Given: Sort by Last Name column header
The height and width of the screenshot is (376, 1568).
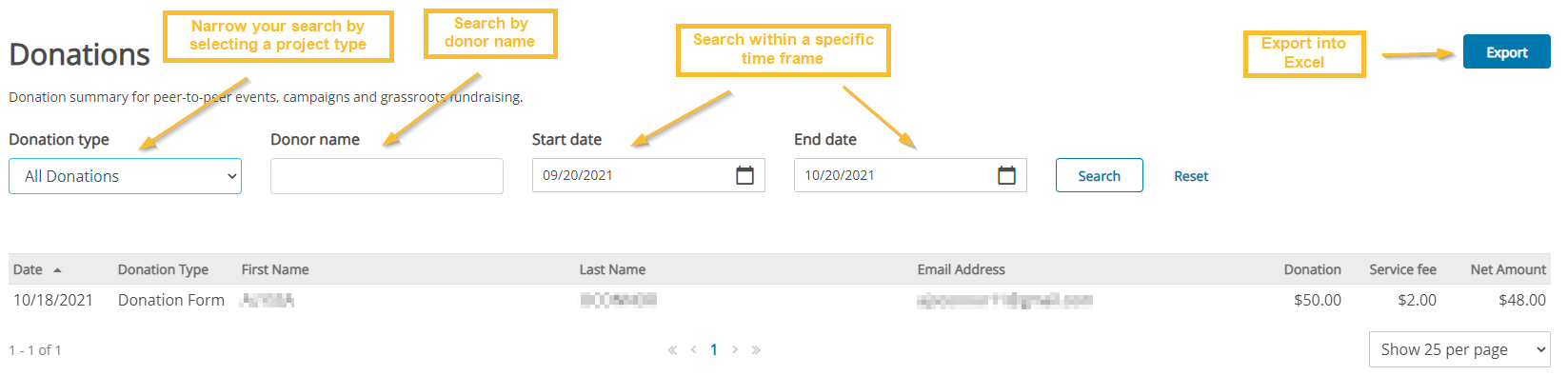Looking at the screenshot, I should click(x=612, y=269).
